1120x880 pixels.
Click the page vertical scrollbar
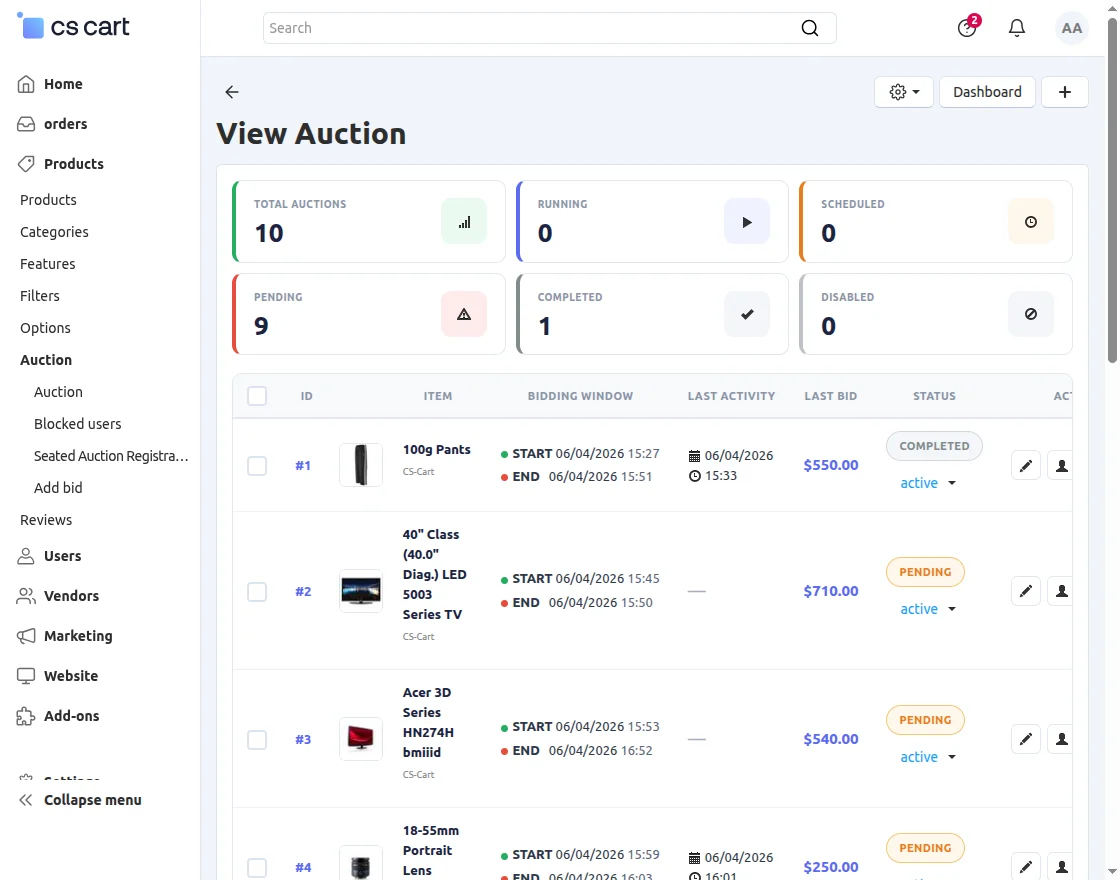click(1112, 191)
